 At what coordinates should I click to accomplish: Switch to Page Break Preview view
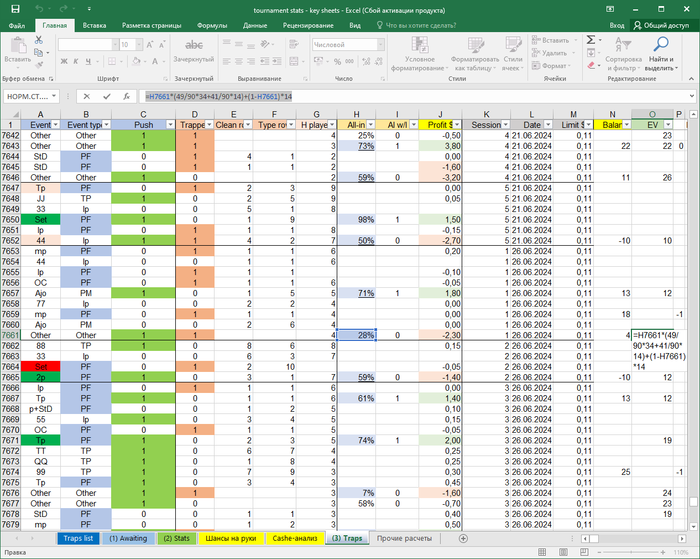585,553
